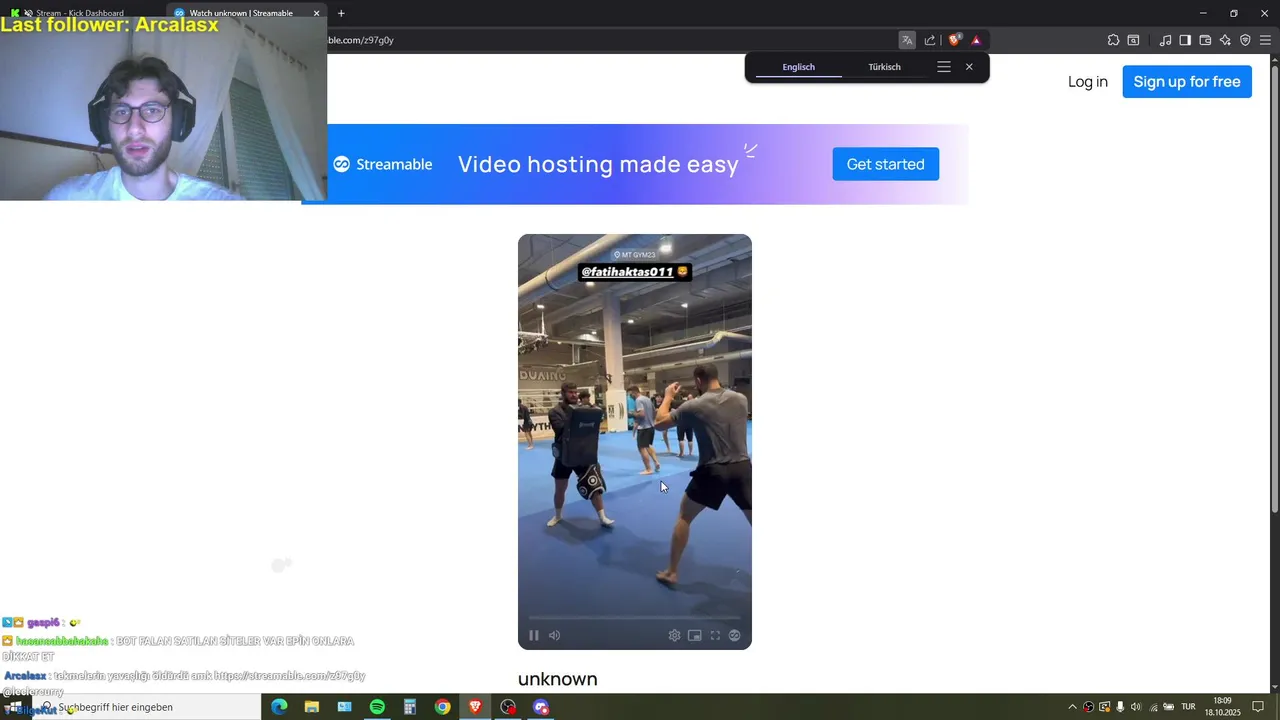Viewport: 1280px width, 720px height.
Task: Click the Log in link
Action: 1088,82
